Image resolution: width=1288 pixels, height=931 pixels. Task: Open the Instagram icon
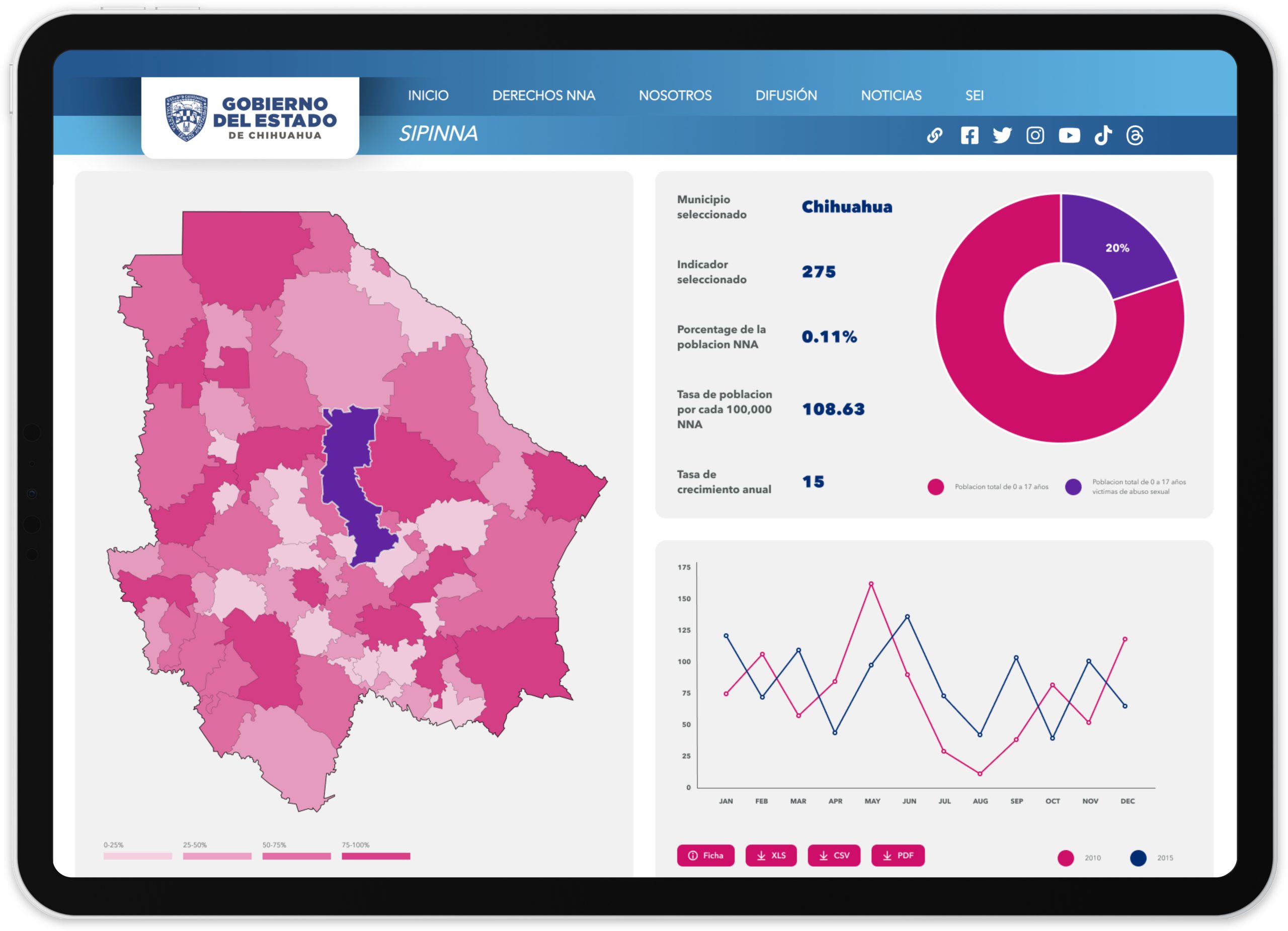(x=1035, y=135)
